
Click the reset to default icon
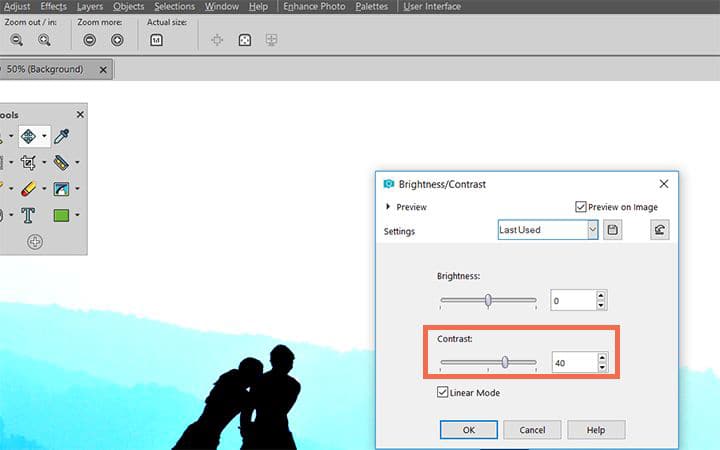(x=659, y=230)
